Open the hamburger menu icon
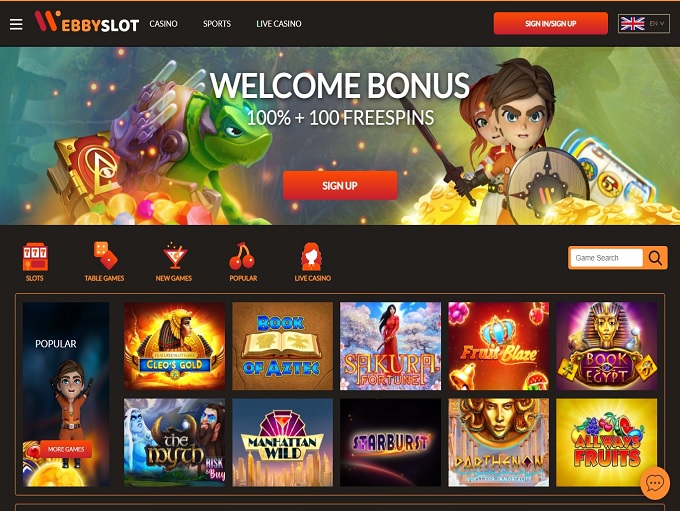The image size is (680, 511). click(x=16, y=24)
